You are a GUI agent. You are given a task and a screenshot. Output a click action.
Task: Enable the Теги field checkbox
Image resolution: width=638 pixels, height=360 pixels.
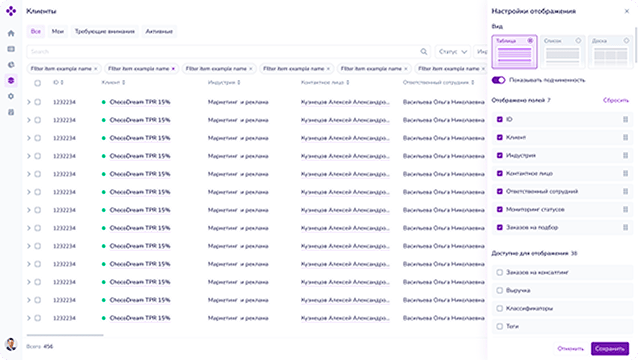pyautogui.click(x=500, y=326)
